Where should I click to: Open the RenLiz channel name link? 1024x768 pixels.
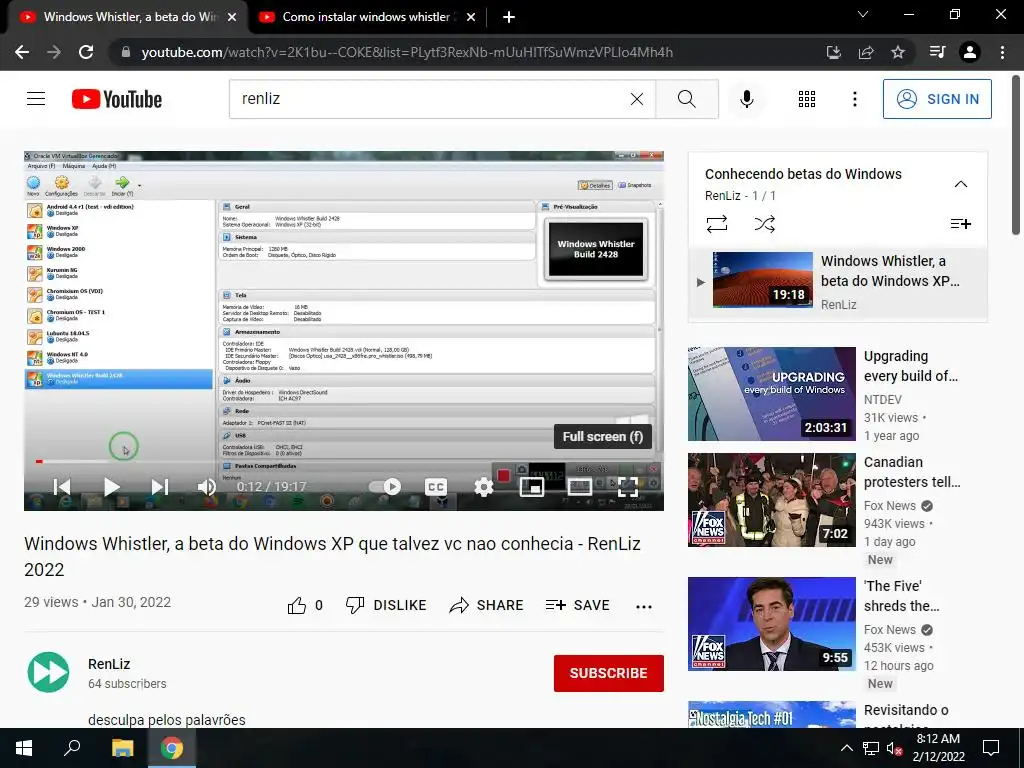pyautogui.click(x=109, y=664)
